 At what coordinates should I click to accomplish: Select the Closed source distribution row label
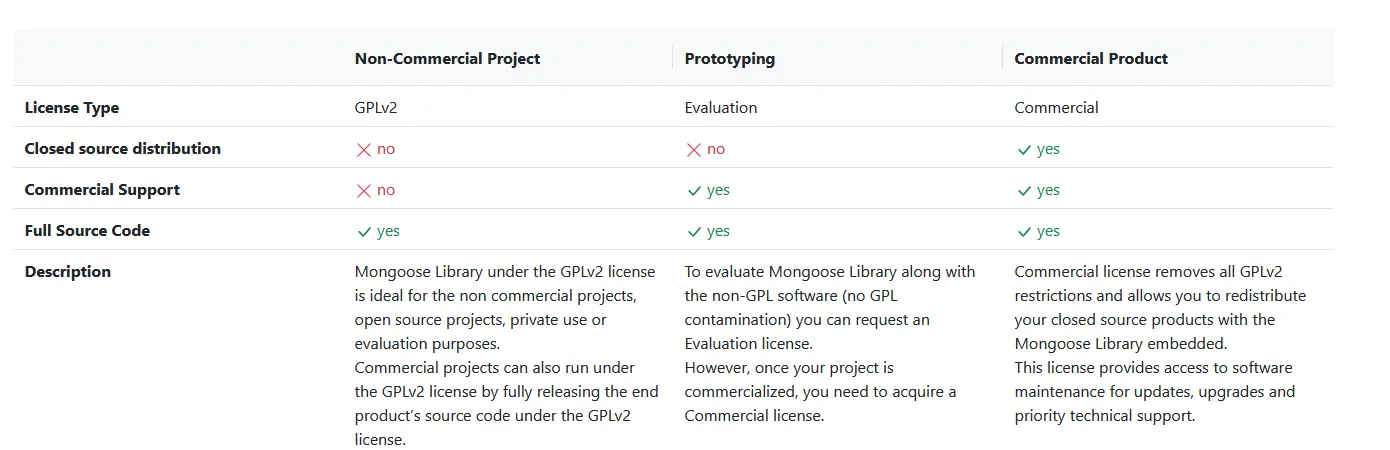click(122, 149)
